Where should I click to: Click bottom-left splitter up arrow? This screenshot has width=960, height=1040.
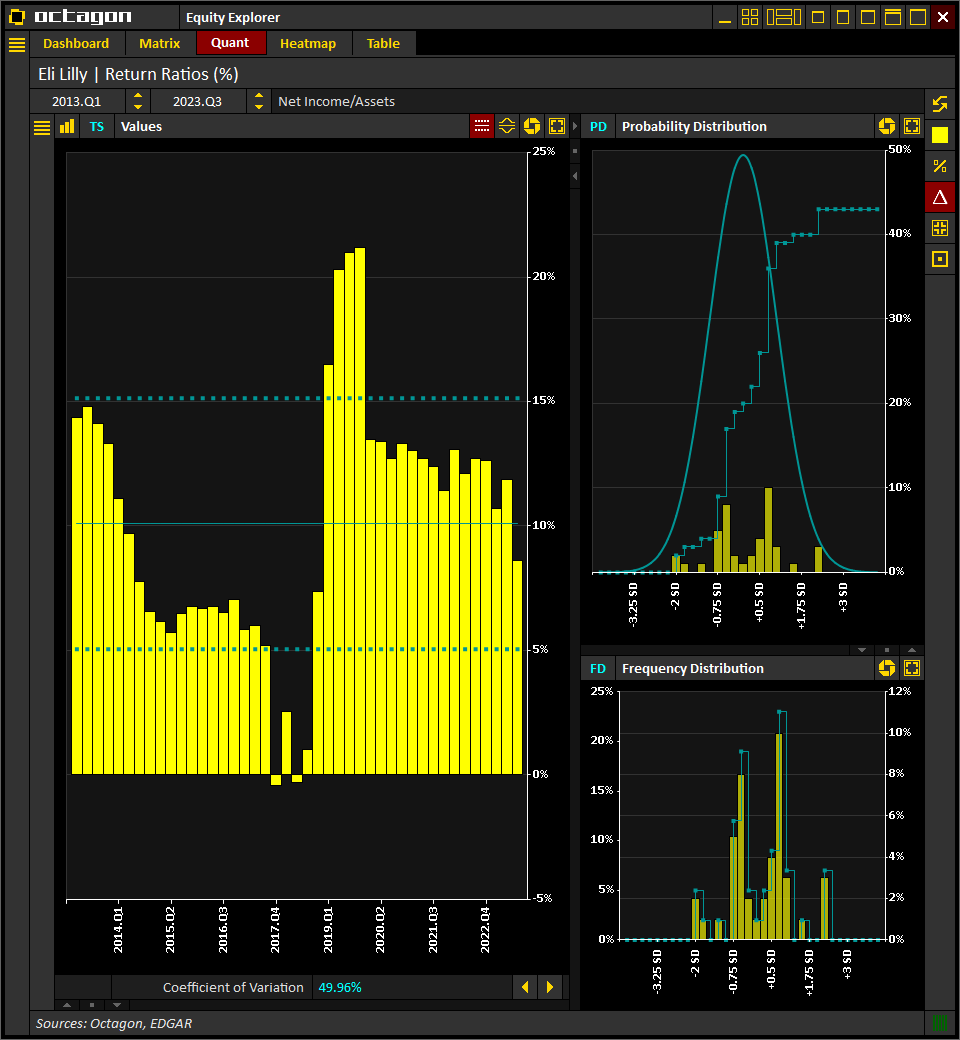67,1005
